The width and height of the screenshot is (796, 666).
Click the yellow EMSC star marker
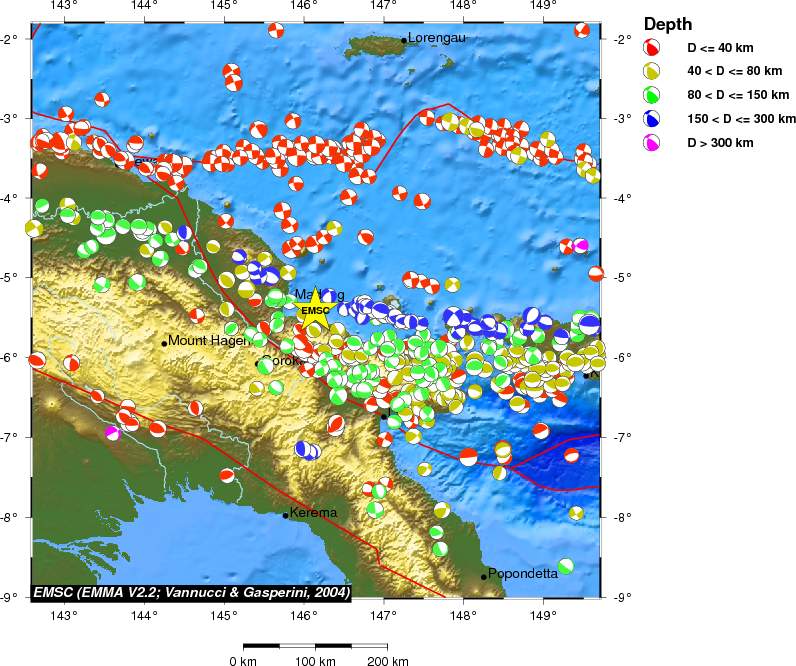click(315, 309)
